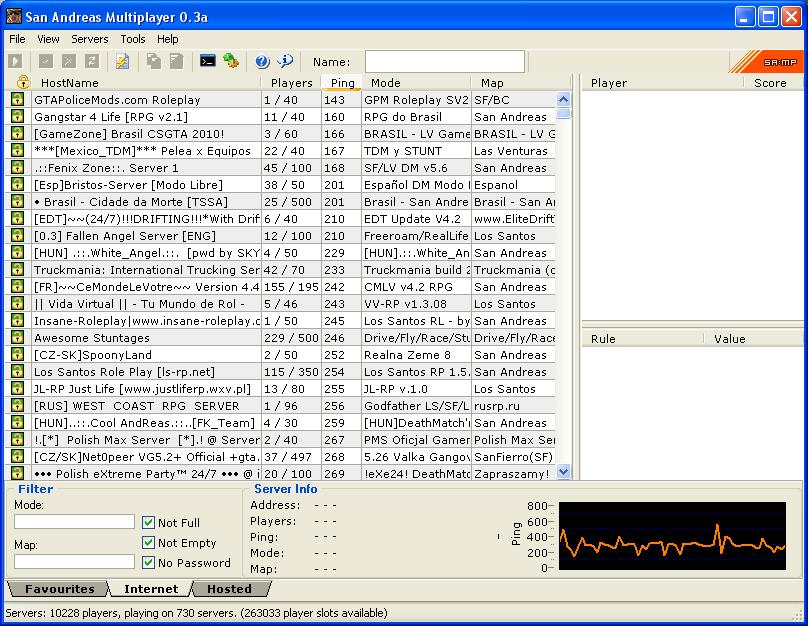808x626 pixels.
Task: Click the About info speech bubble icon
Action: 285,61
